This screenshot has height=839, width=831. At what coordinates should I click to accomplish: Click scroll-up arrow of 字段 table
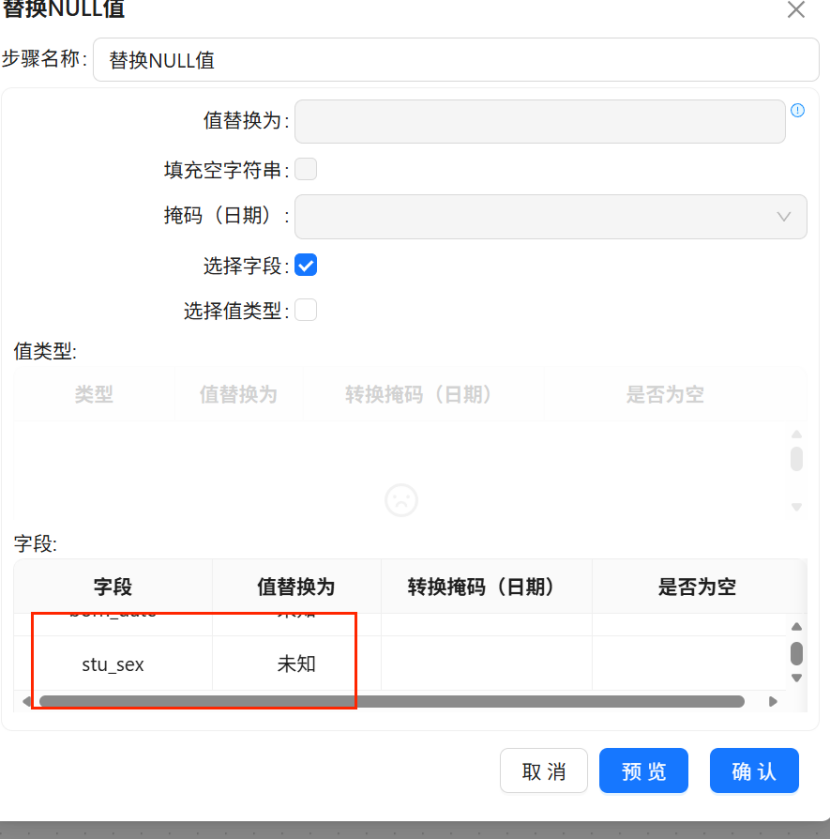(796, 627)
